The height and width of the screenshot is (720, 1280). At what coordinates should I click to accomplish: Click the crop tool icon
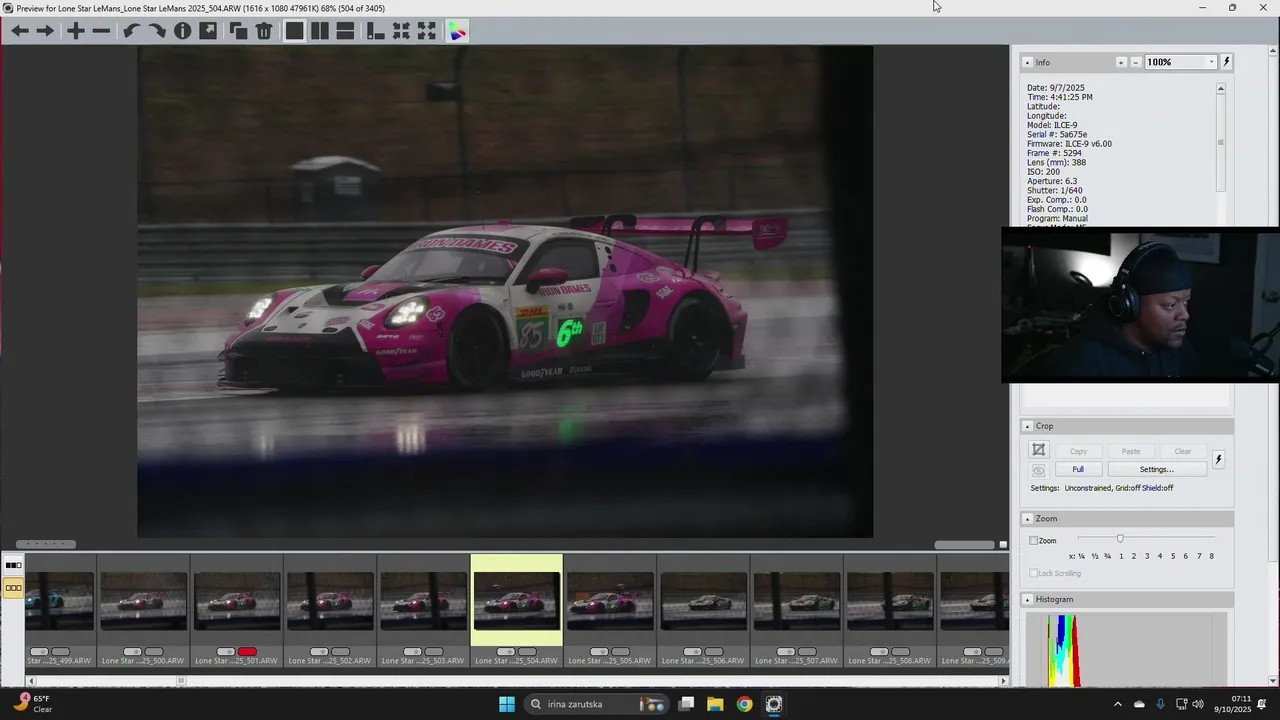point(1039,450)
